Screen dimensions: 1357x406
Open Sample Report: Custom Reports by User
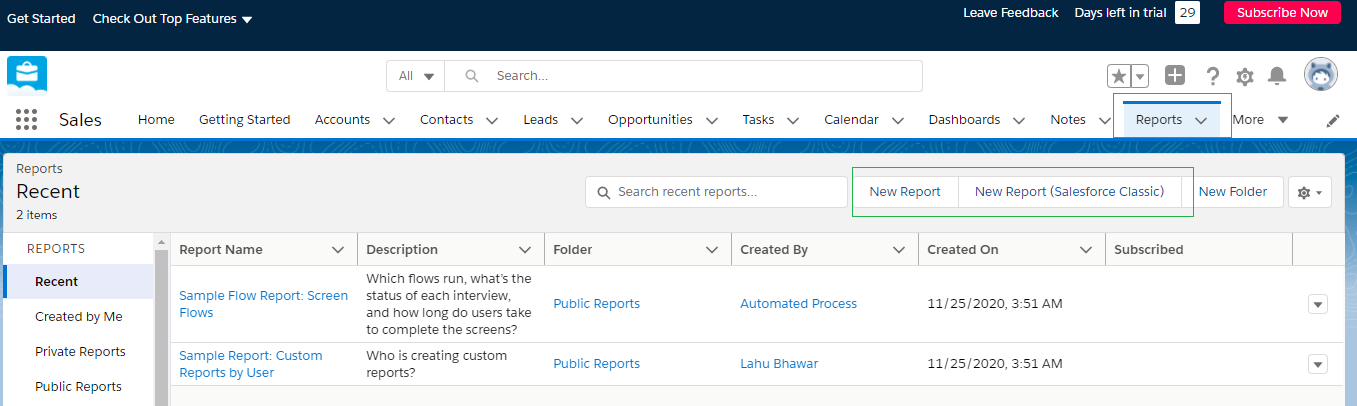(251, 364)
